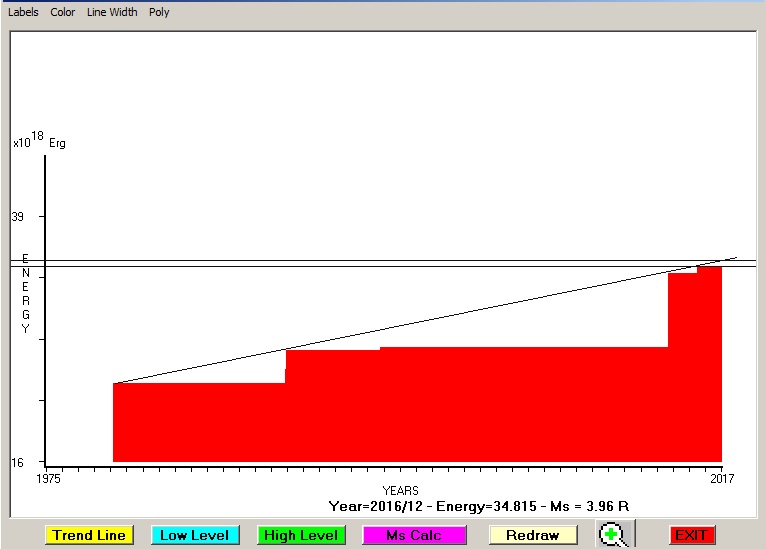The width and height of the screenshot is (766, 549).
Task: Click the vertical ENERGY axis label
Action: 25,293
